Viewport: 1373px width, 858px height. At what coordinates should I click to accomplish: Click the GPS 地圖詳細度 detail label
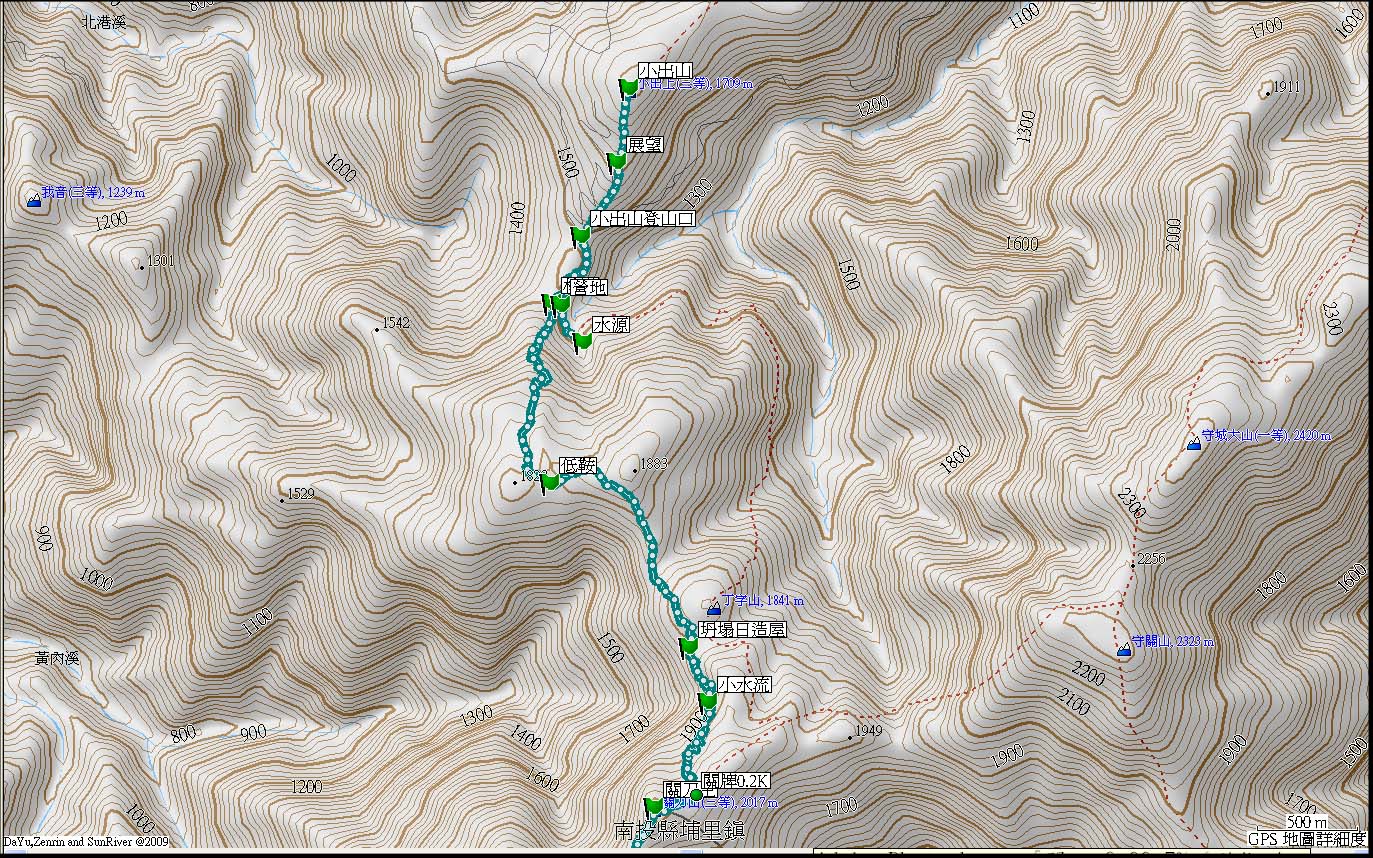coord(1309,840)
